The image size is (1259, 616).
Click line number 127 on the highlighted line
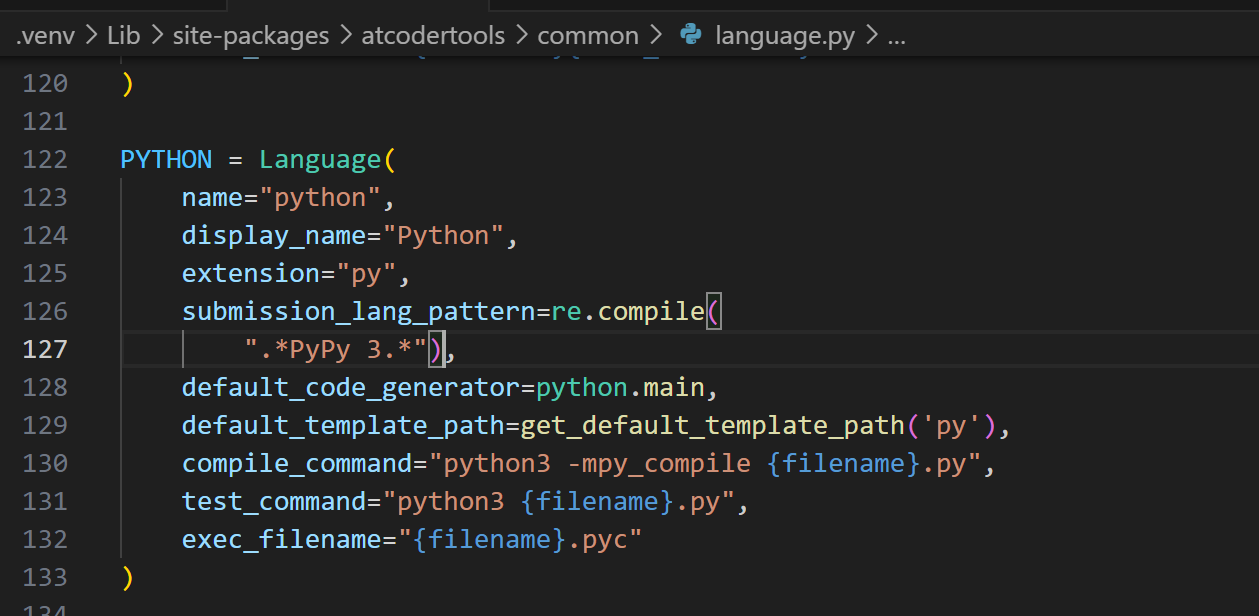pos(45,349)
